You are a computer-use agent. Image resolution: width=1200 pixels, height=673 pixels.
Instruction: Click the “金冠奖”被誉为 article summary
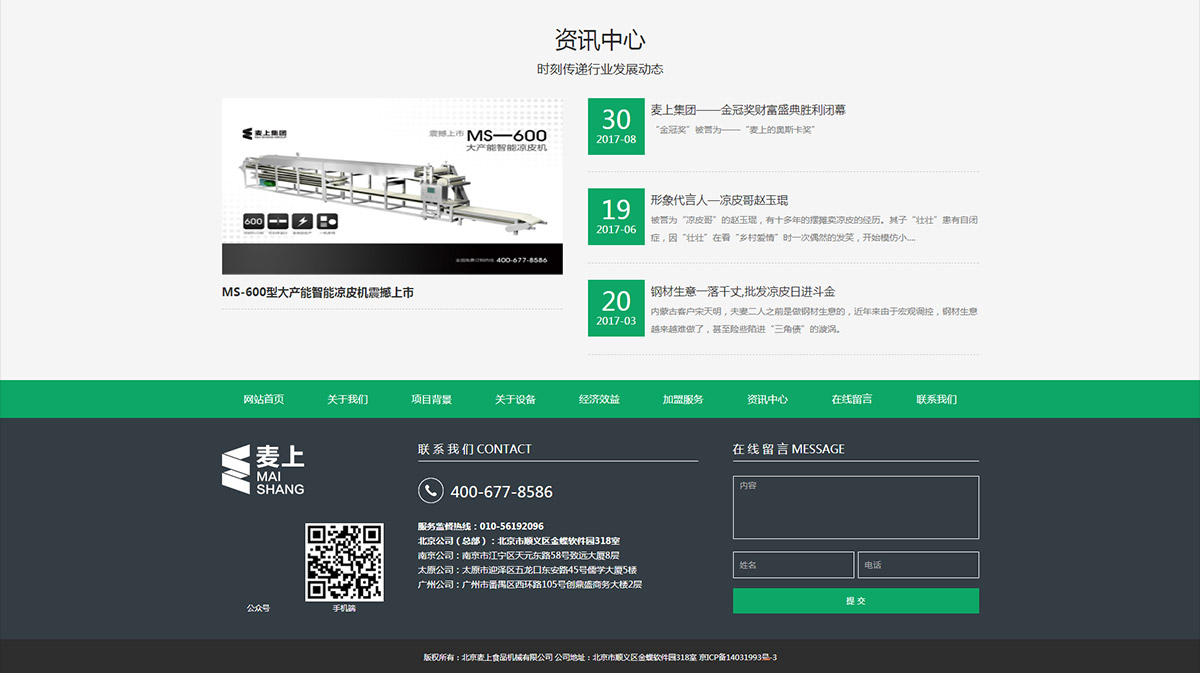coord(737,130)
